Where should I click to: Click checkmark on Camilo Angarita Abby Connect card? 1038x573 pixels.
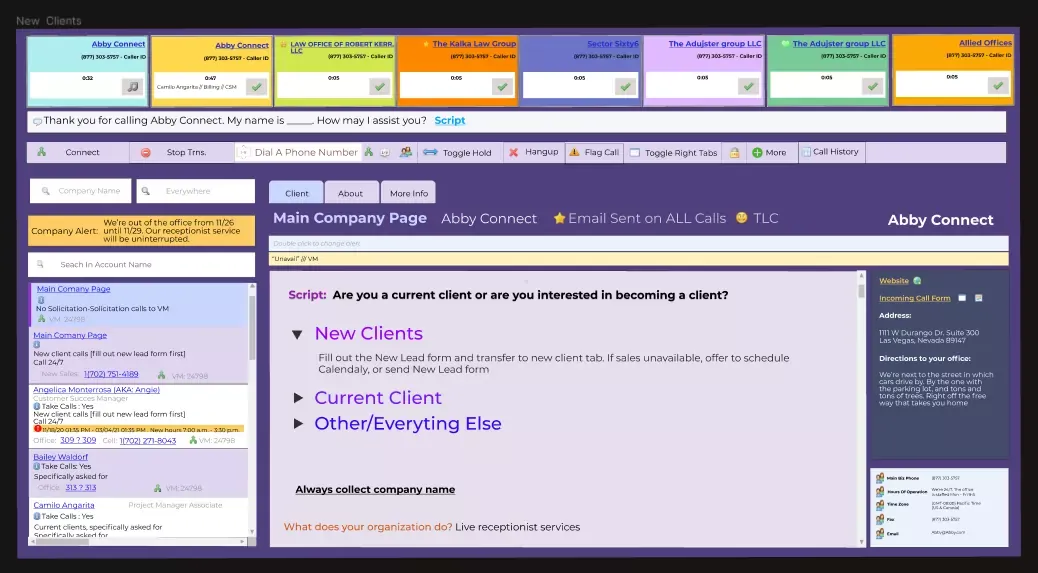(256, 87)
